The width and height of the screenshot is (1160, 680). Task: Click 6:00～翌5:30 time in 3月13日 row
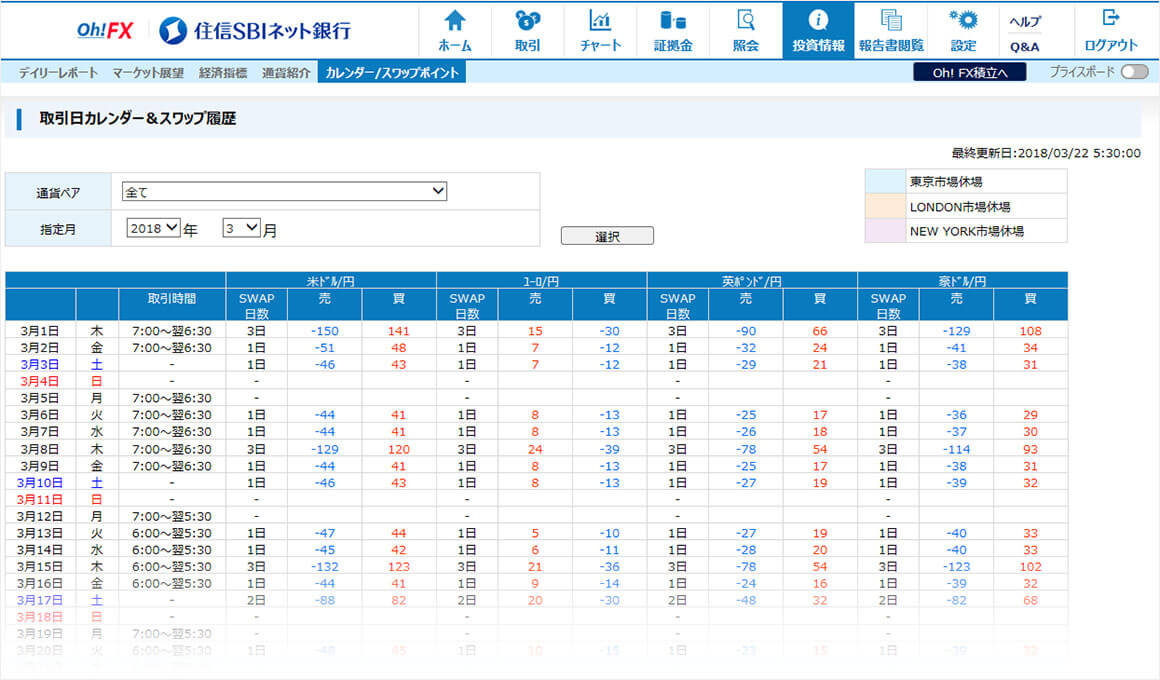(172, 533)
